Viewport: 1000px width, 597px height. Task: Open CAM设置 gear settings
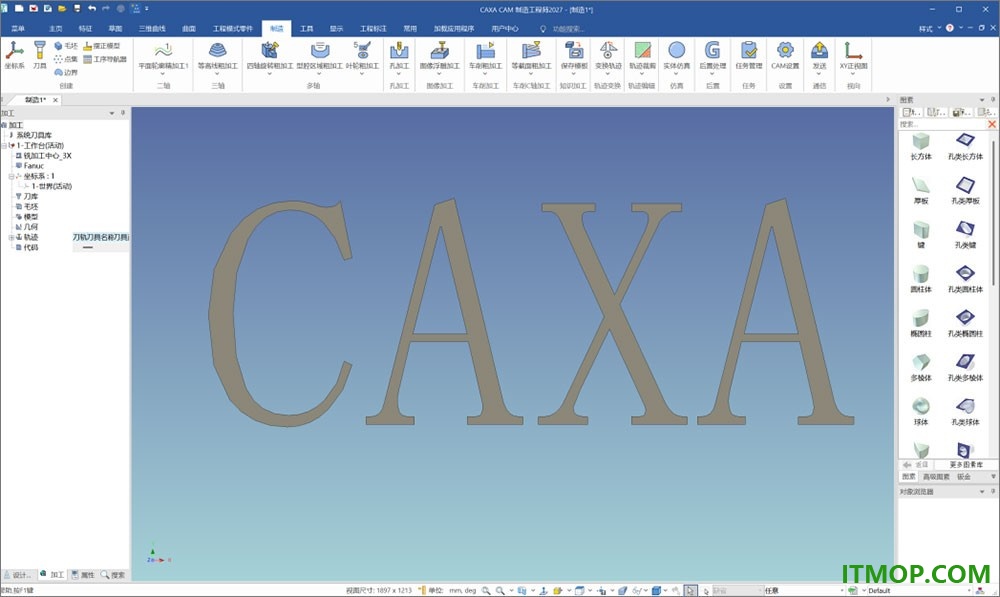click(x=785, y=55)
